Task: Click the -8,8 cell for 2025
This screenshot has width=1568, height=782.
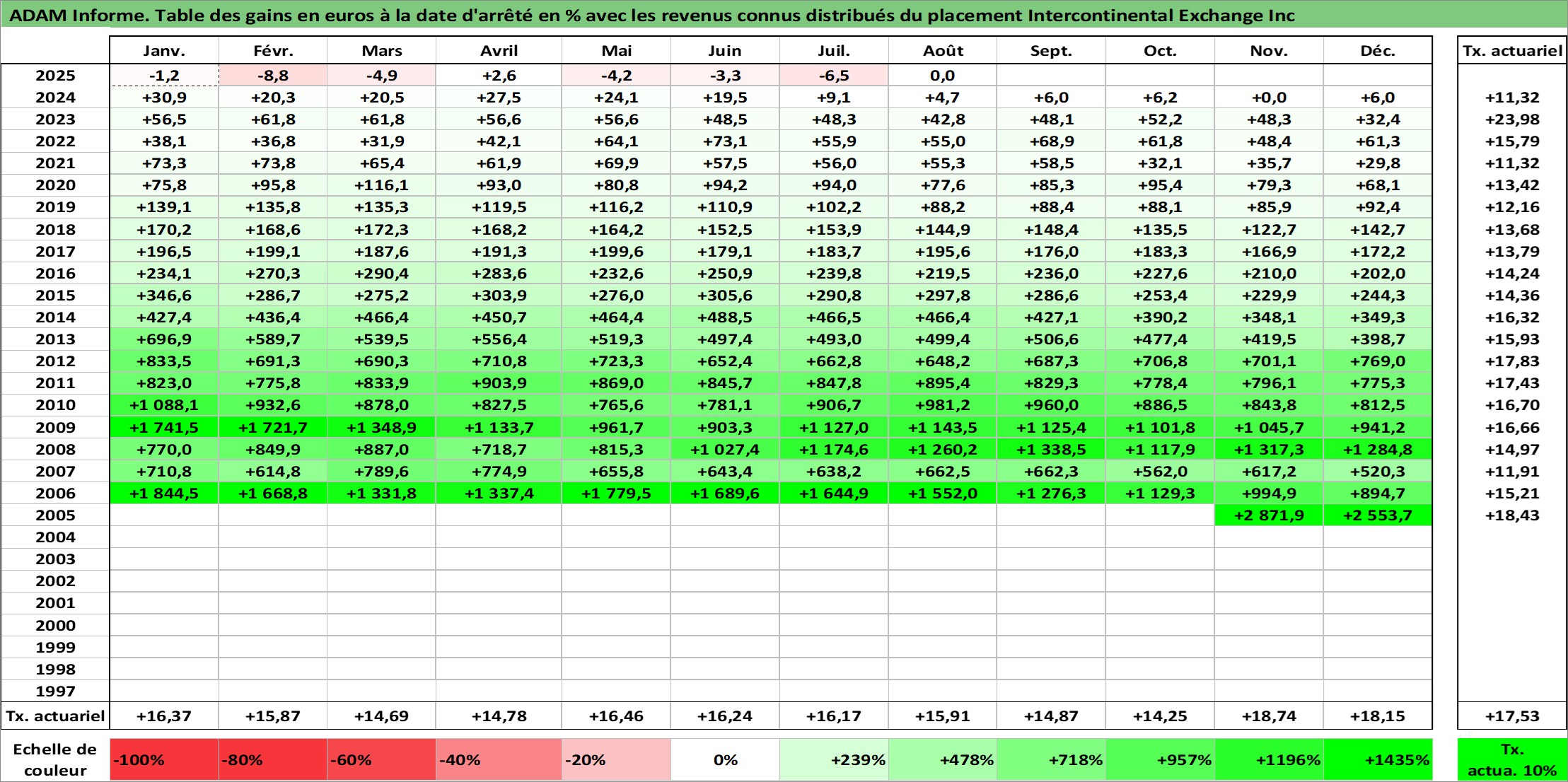Action: pos(273,76)
